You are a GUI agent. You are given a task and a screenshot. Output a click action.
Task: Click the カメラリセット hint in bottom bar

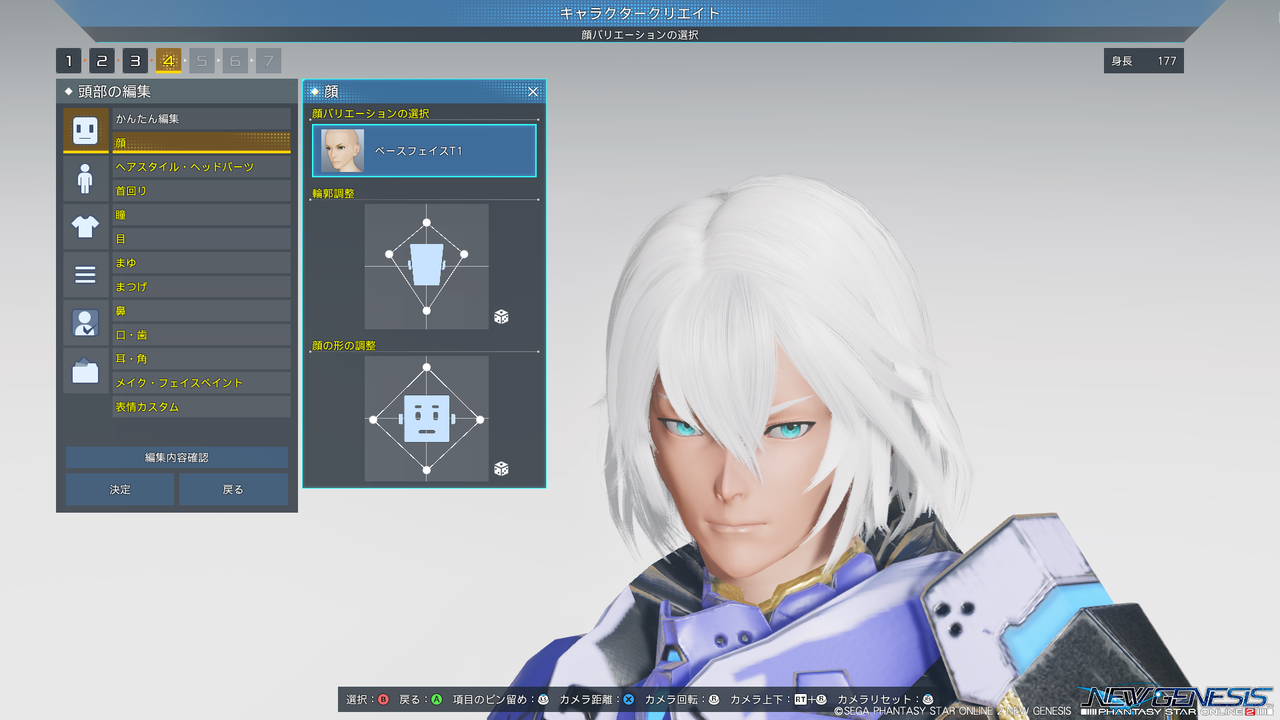885,699
